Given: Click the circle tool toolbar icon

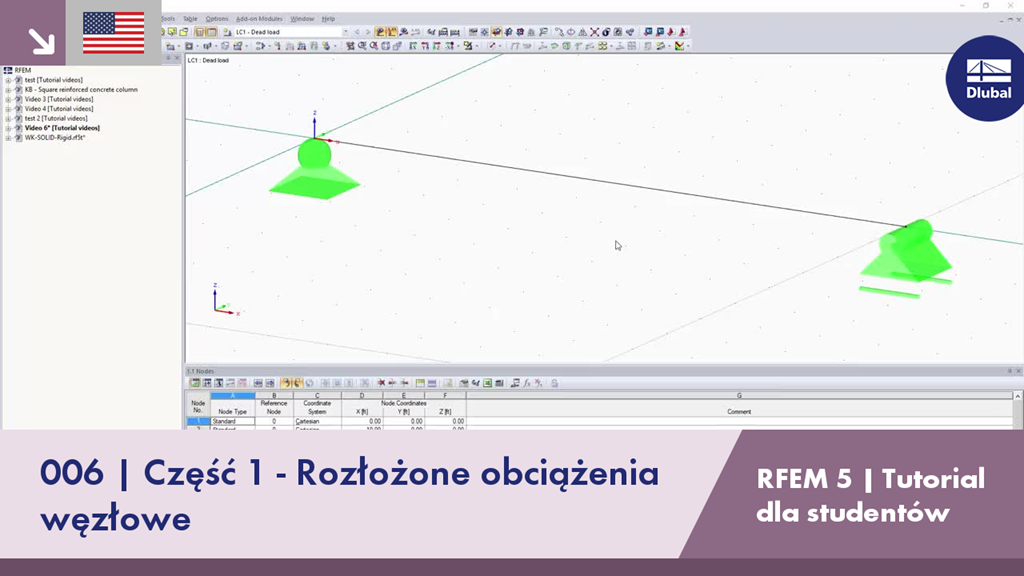Looking at the screenshot, I should pos(571,31).
